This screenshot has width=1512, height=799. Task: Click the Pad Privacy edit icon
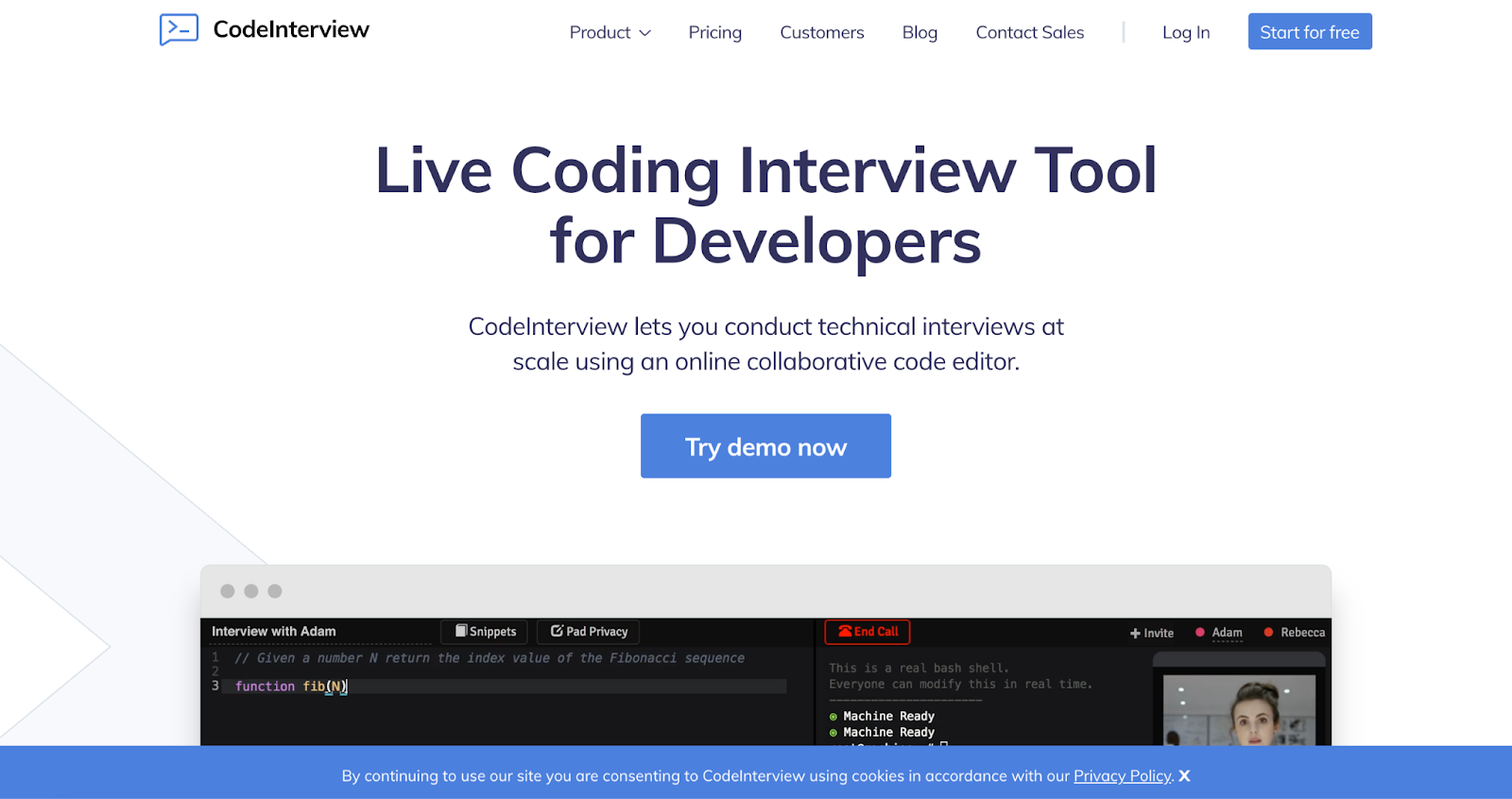tap(558, 631)
